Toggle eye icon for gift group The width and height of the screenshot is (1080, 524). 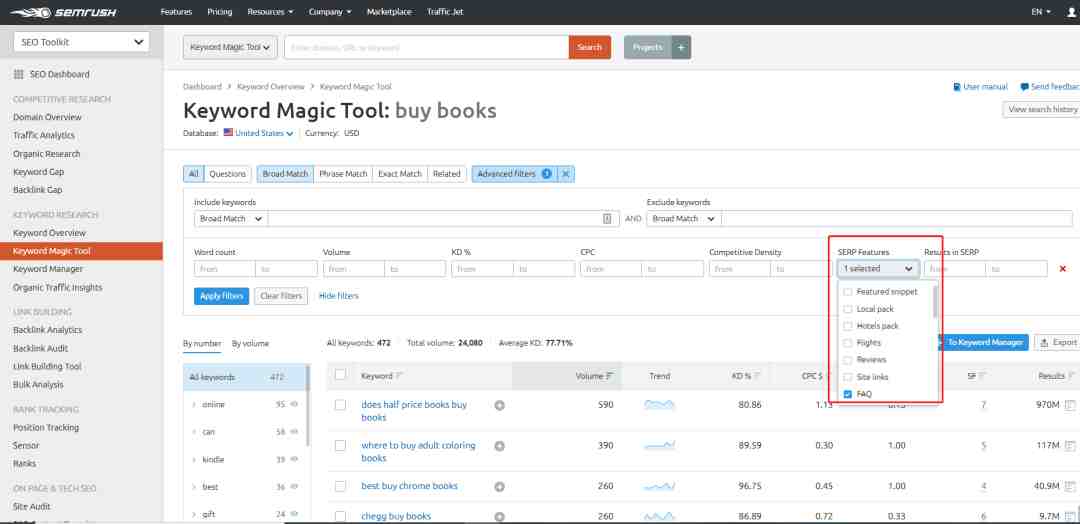pyautogui.click(x=294, y=514)
